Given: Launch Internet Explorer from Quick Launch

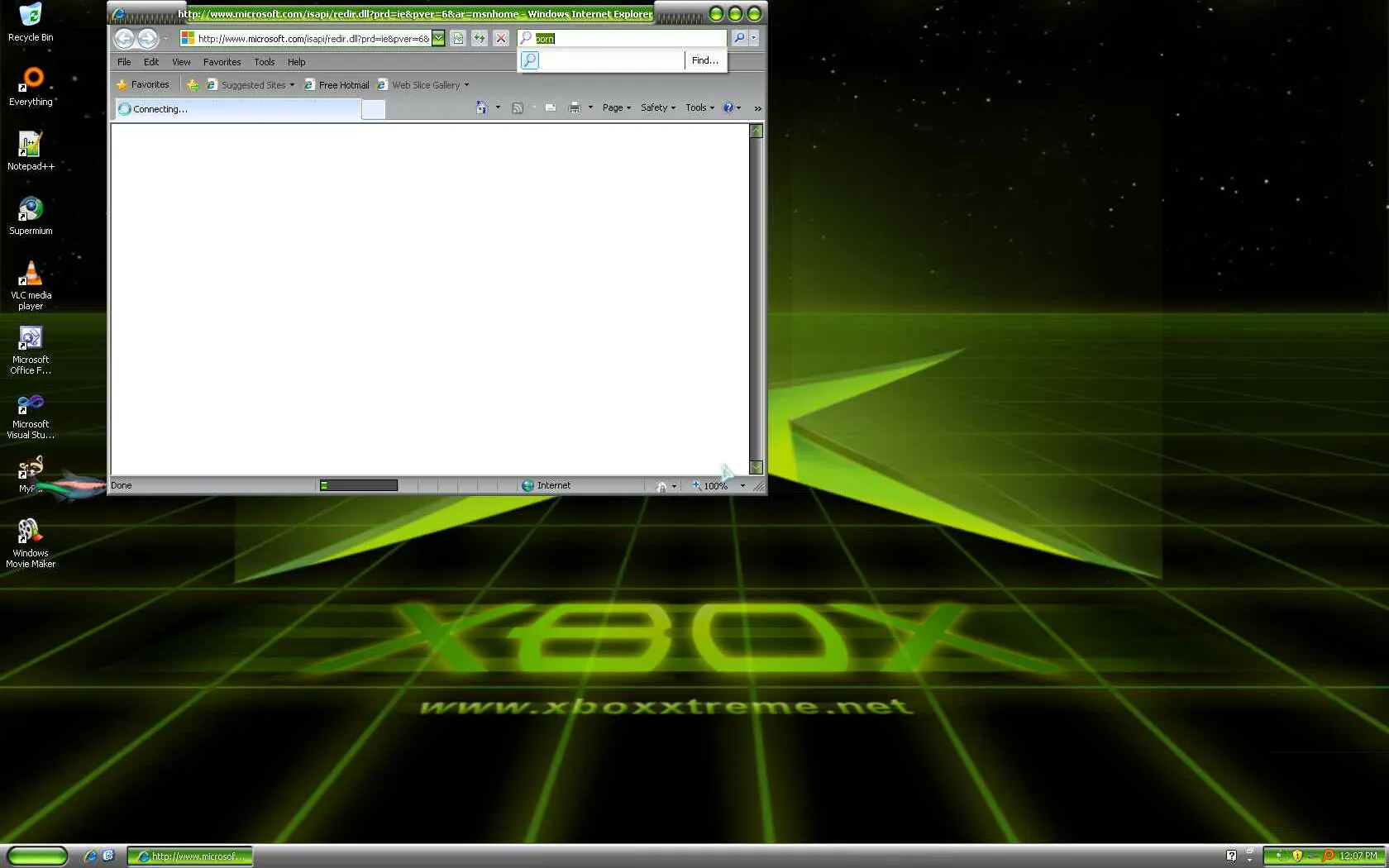Looking at the screenshot, I should point(90,856).
